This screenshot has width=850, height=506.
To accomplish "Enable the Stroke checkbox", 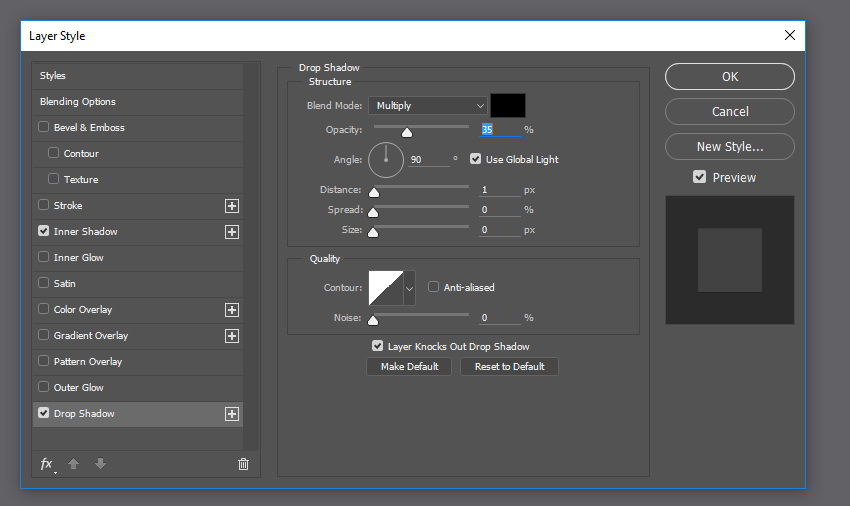I will [43, 204].
